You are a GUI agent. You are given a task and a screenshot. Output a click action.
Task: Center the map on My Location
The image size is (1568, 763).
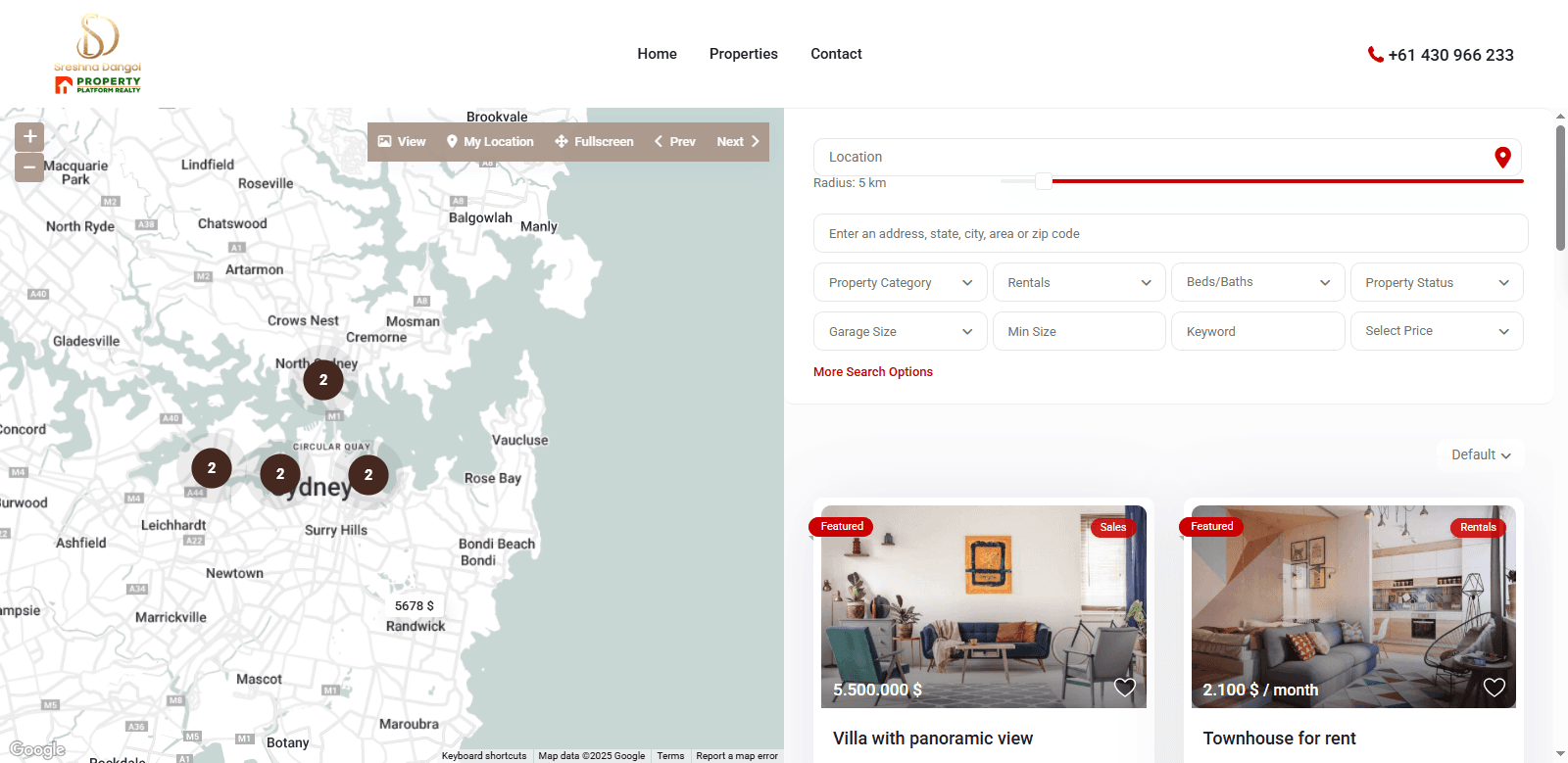tap(490, 142)
